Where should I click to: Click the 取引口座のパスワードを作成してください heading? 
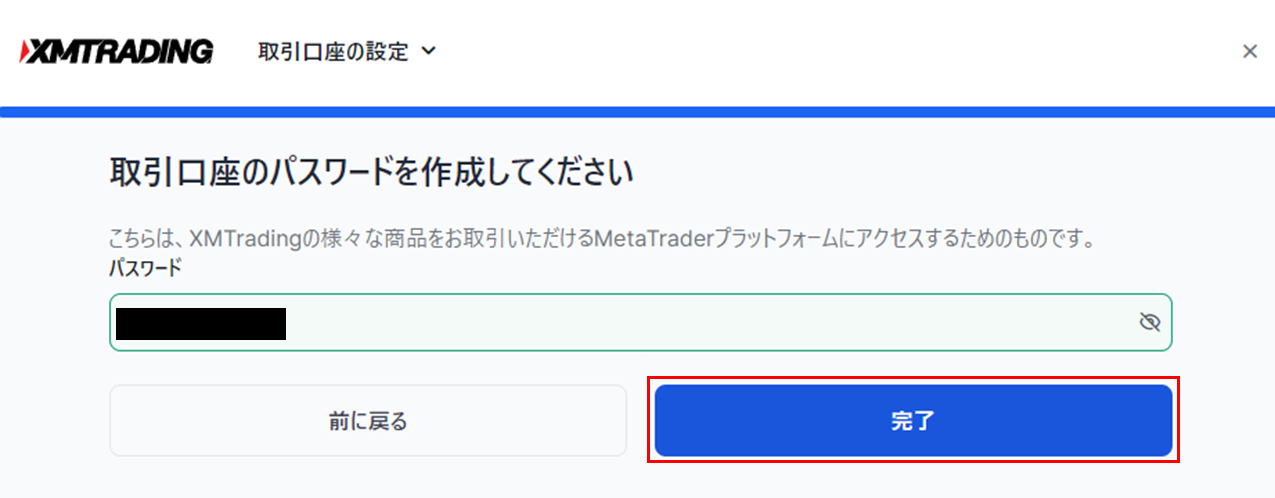371,172
